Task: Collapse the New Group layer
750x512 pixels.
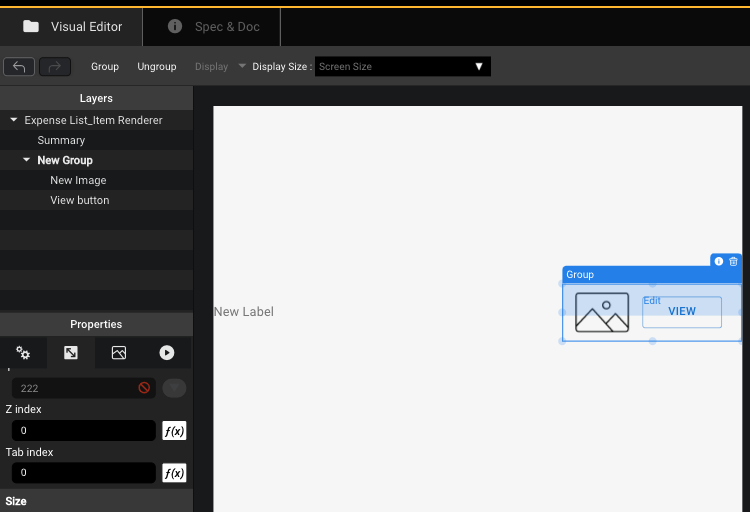Action: pos(27,160)
